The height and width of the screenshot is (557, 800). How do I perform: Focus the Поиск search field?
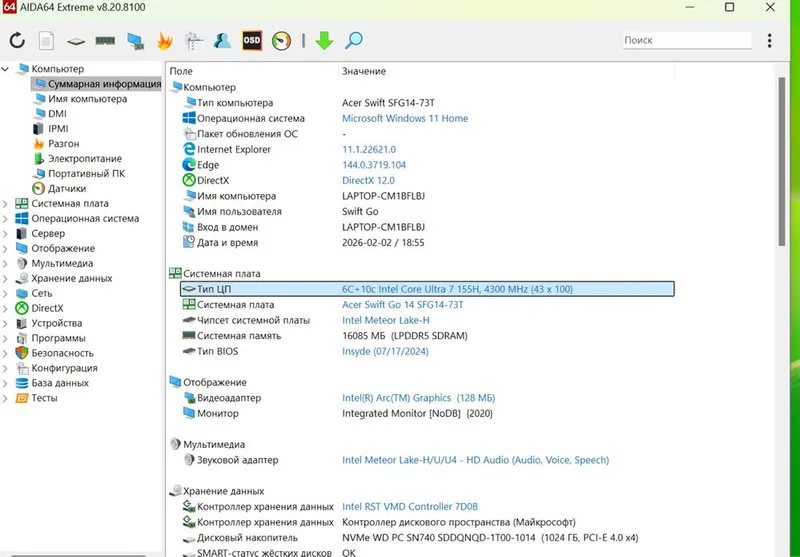coord(687,40)
